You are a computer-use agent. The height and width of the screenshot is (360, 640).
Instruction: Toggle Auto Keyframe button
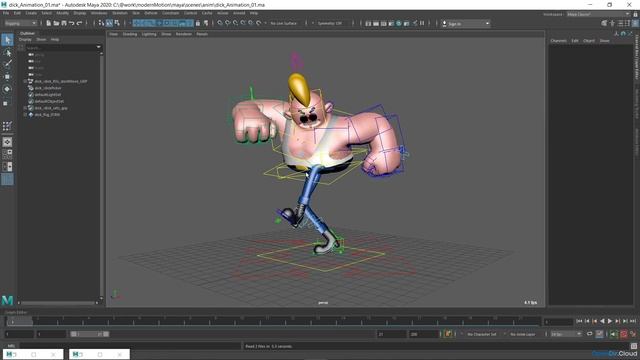(x=624, y=334)
